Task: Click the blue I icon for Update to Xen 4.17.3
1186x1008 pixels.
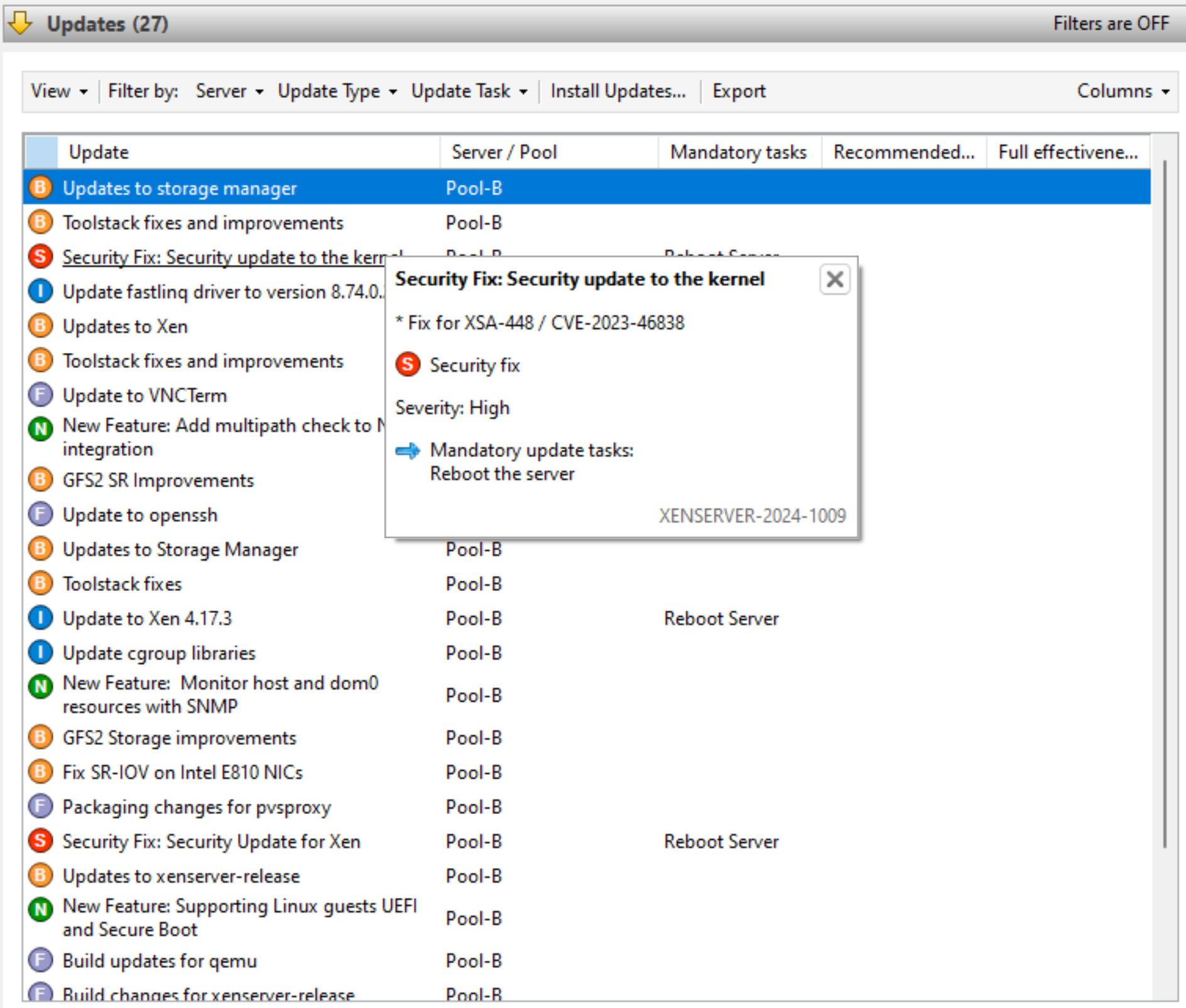Action: coord(40,617)
